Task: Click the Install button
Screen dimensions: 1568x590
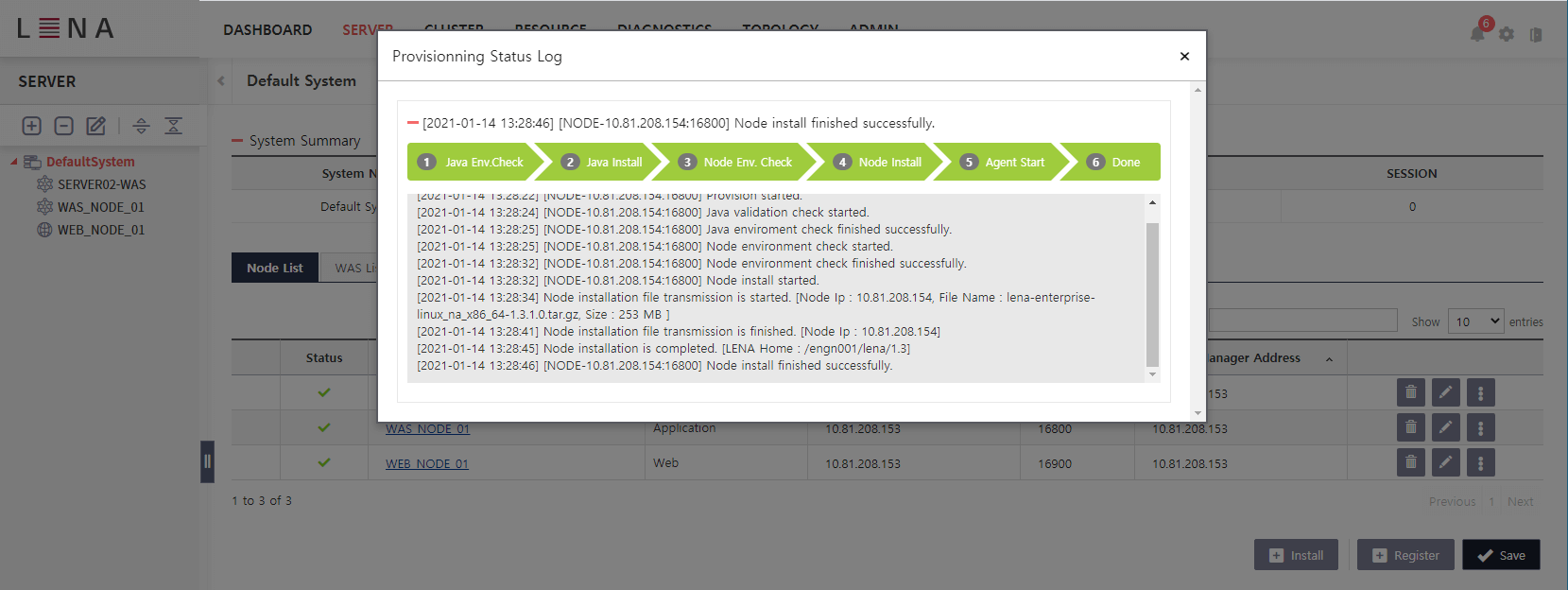Action: point(1296,555)
